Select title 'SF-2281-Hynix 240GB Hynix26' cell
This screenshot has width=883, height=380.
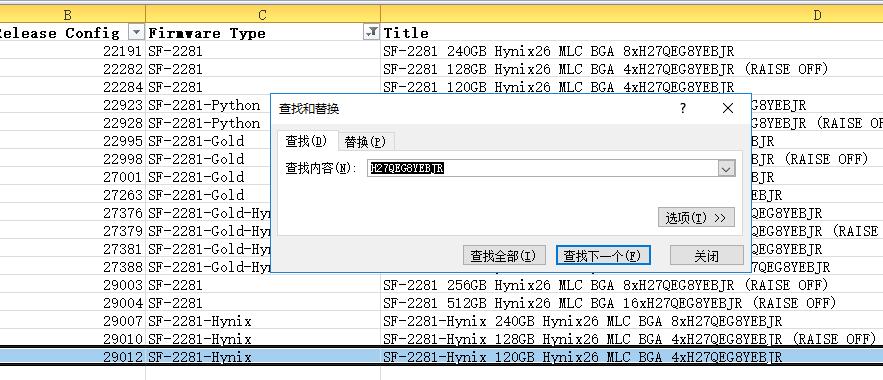tap(632, 321)
